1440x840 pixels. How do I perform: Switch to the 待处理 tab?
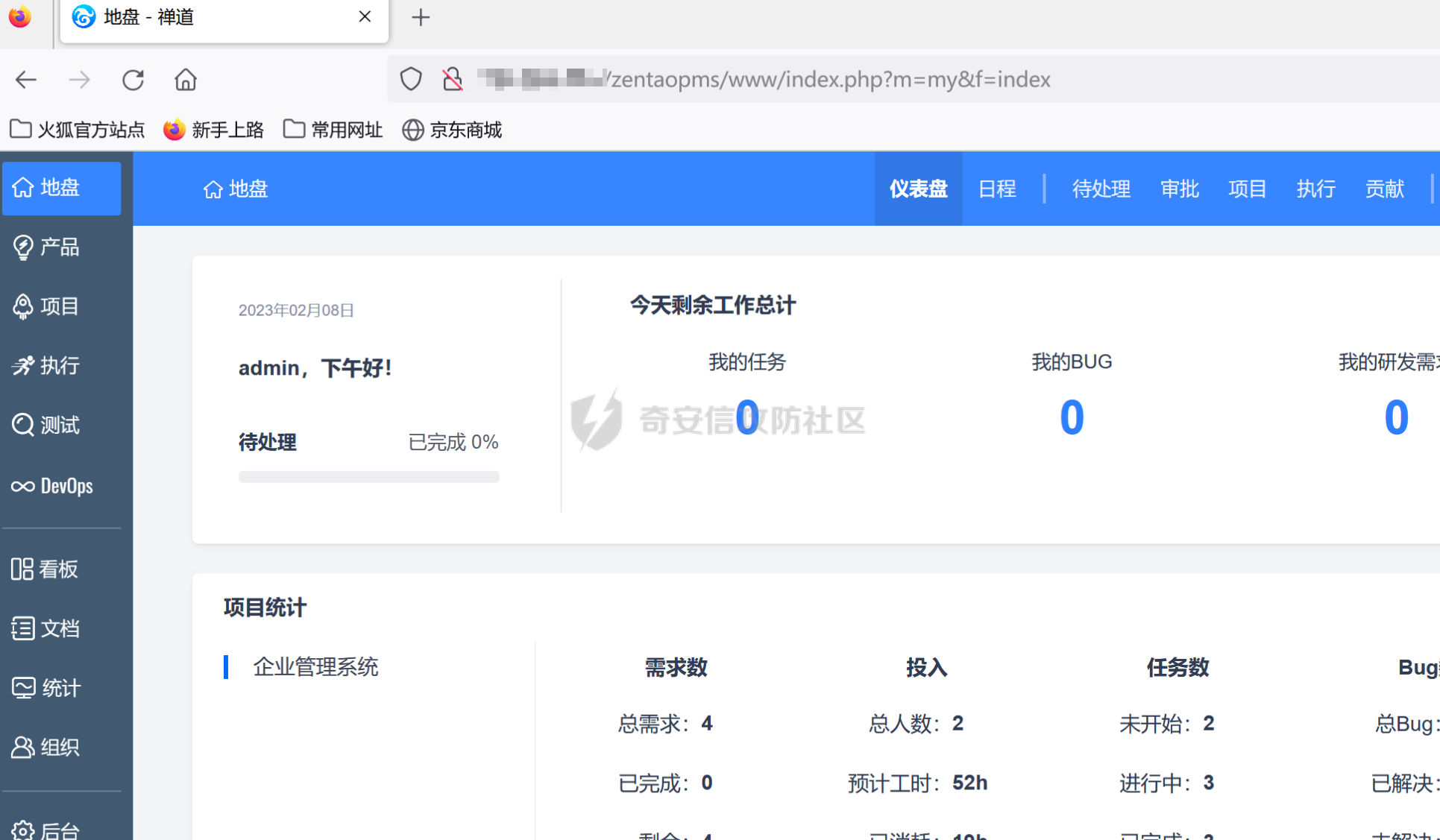pyautogui.click(x=1101, y=189)
